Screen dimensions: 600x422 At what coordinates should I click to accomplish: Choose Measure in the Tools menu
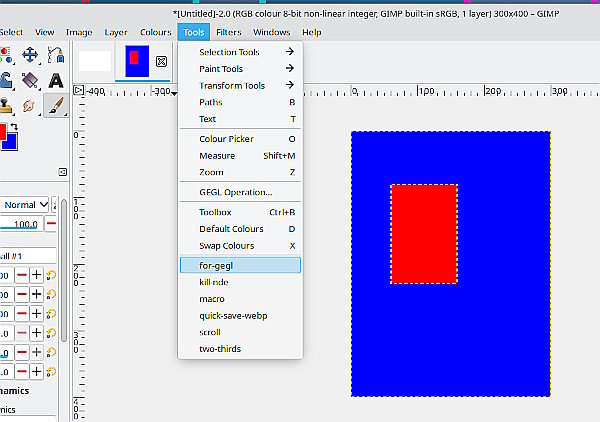tap(240, 156)
